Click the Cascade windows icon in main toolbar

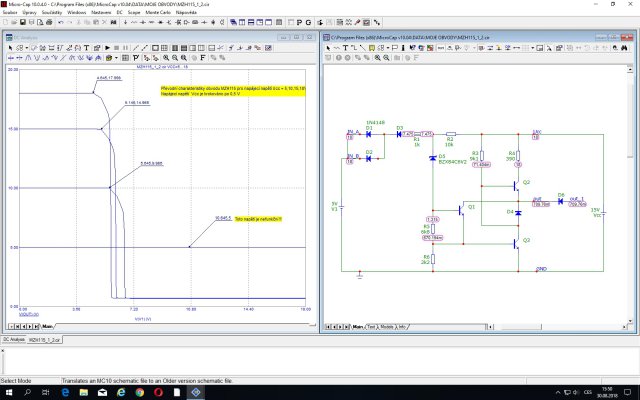[233, 22]
